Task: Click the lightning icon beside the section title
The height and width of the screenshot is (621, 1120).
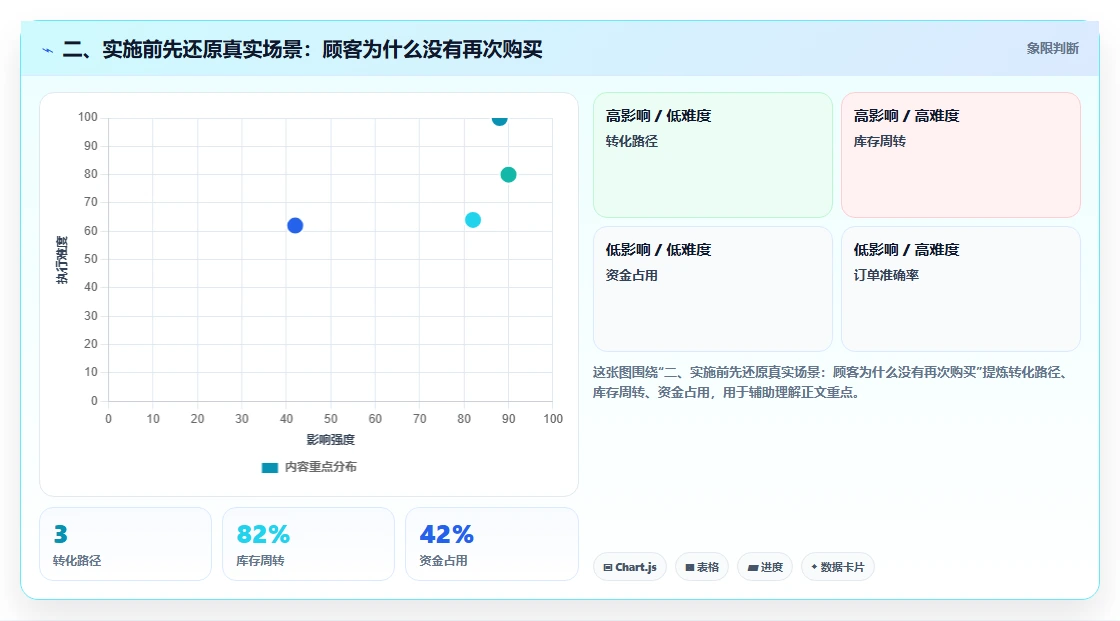Action: [48, 50]
